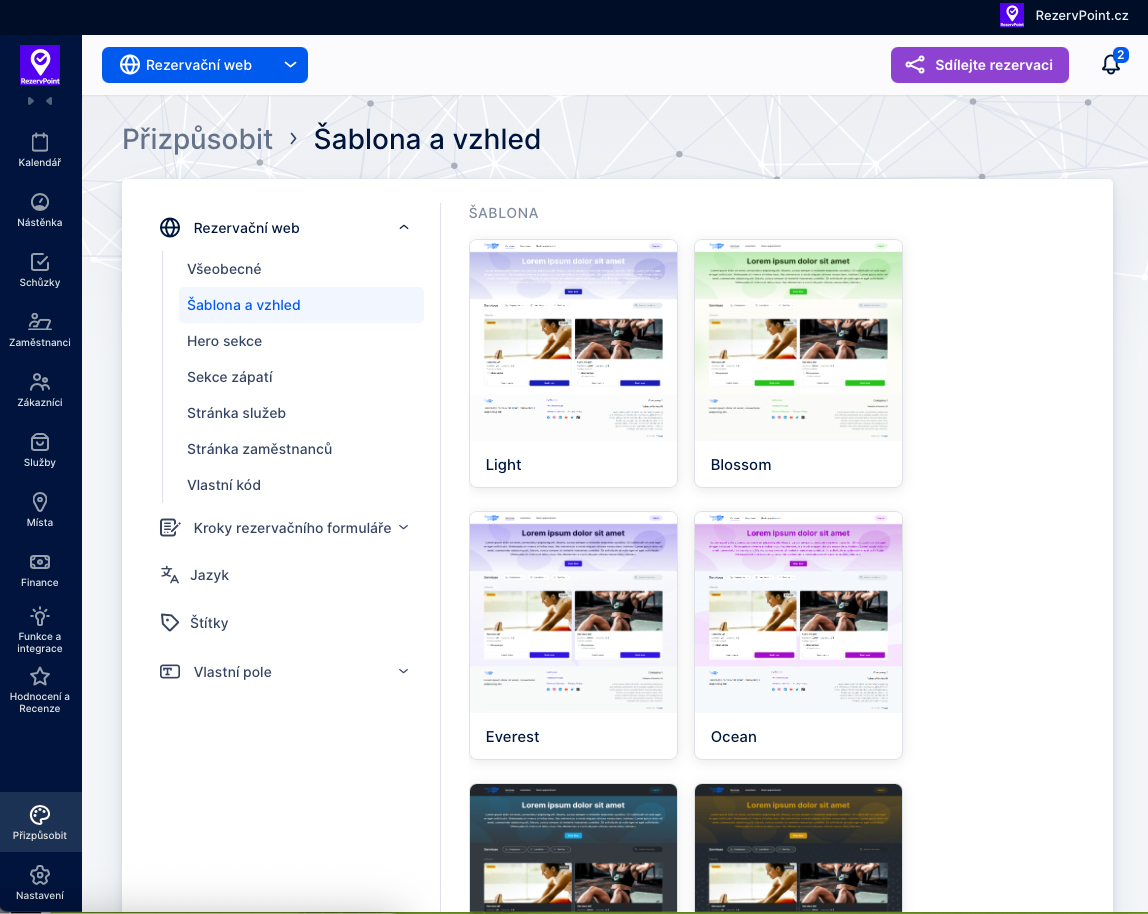The height and width of the screenshot is (914, 1148).
Task: Open the Přizpůsobit palette icon
Action: (40, 815)
